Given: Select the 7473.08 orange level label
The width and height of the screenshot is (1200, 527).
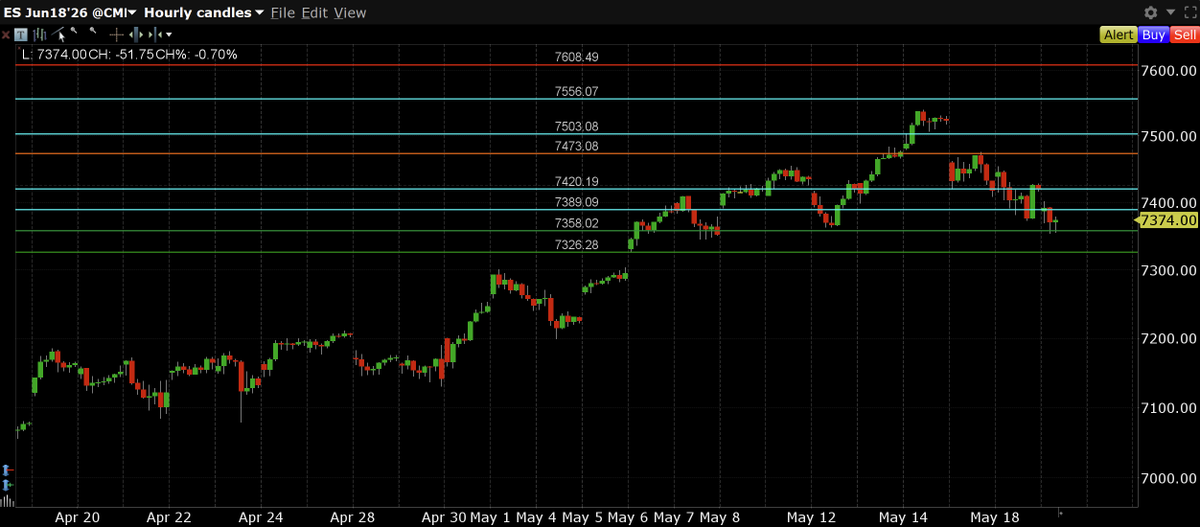Looking at the screenshot, I should pos(576,146).
